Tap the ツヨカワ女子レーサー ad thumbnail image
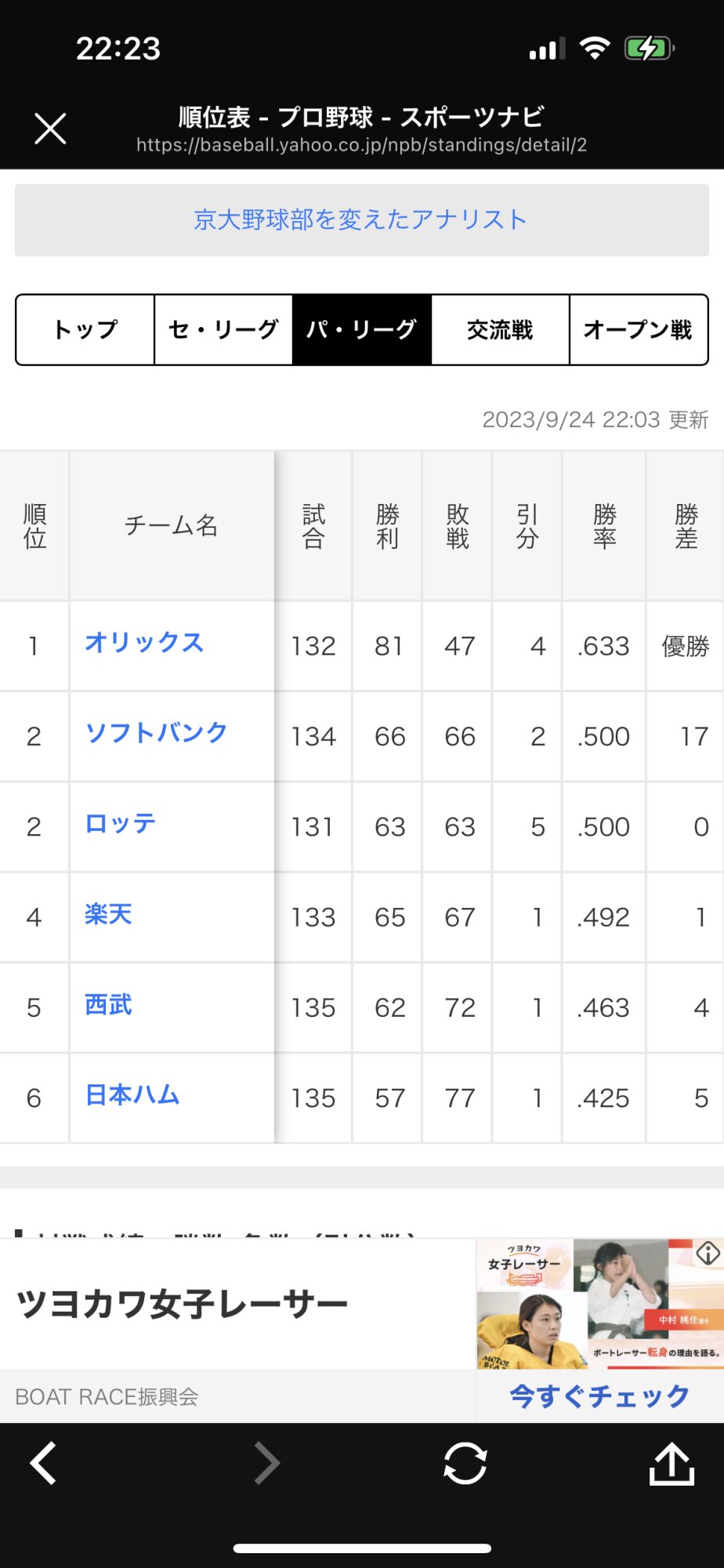The image size is (724, 1568). [x=600, y=1304]
